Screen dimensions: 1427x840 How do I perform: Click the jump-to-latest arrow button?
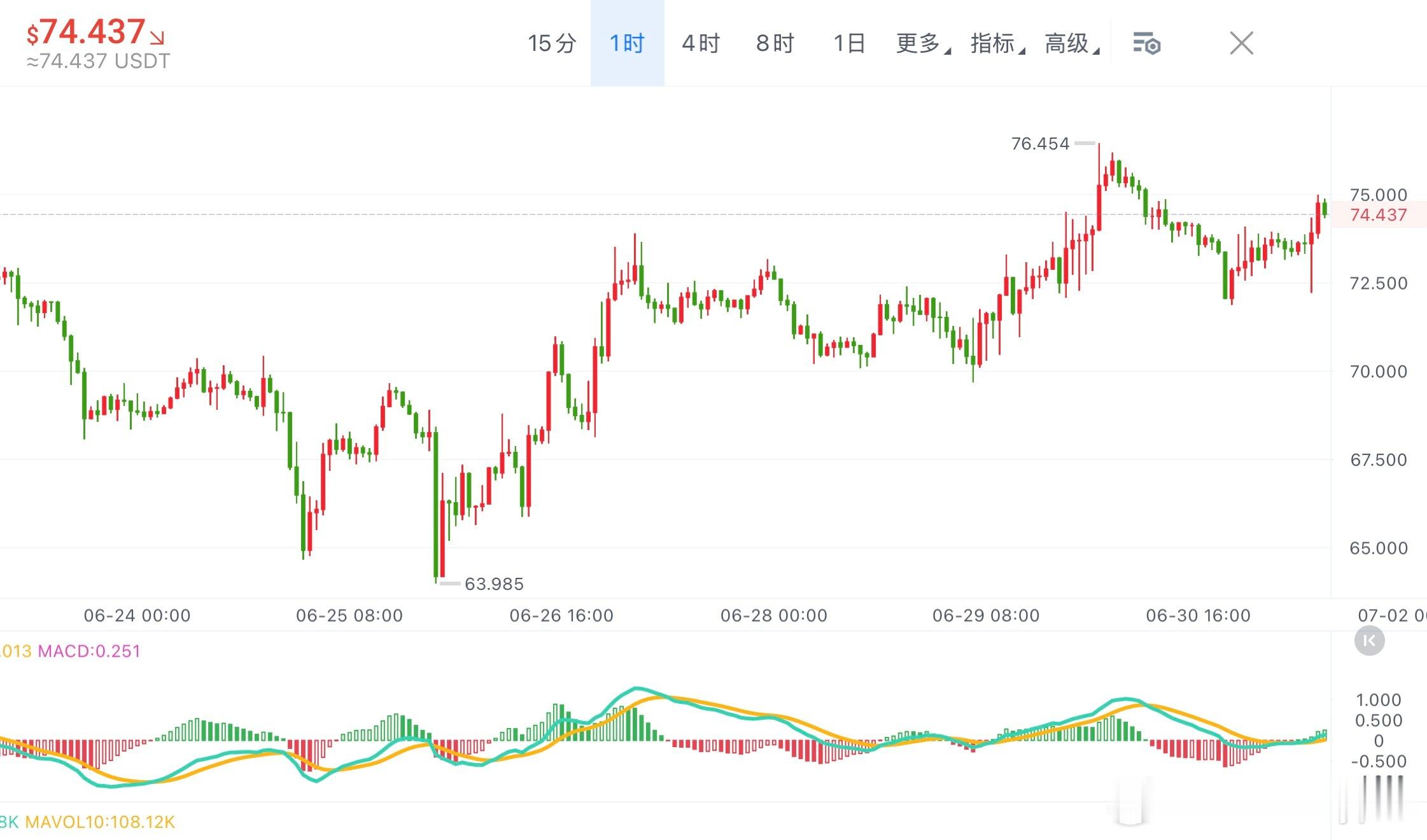1369,641
